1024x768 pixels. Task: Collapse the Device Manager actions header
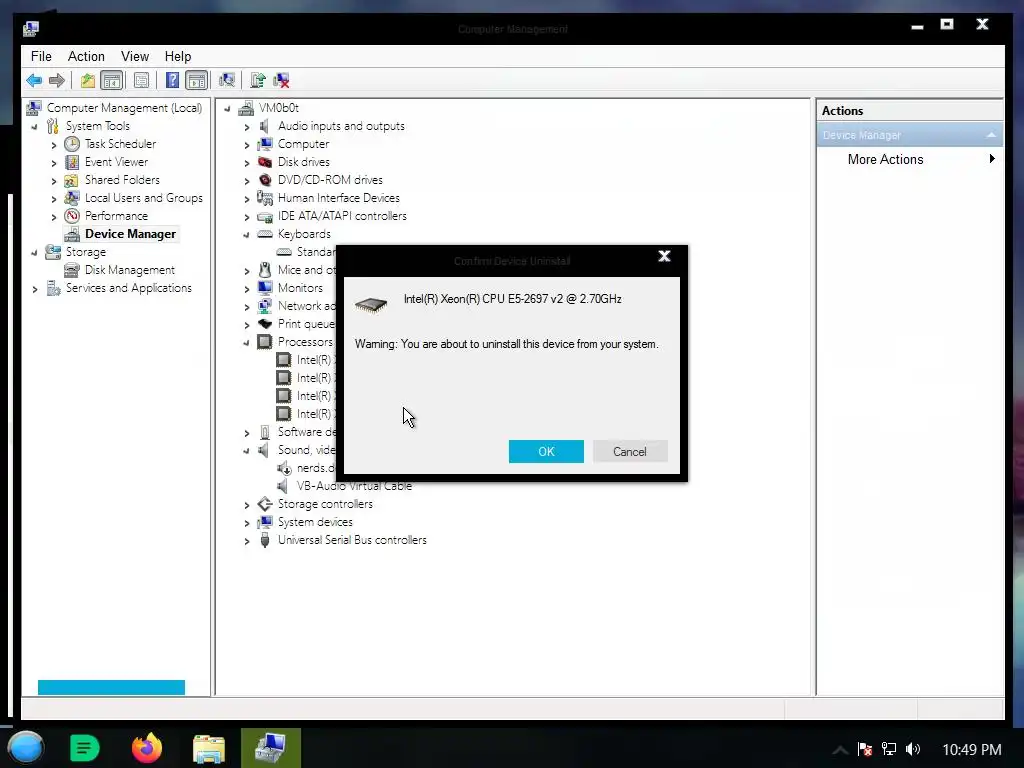[x=991, y=135]
